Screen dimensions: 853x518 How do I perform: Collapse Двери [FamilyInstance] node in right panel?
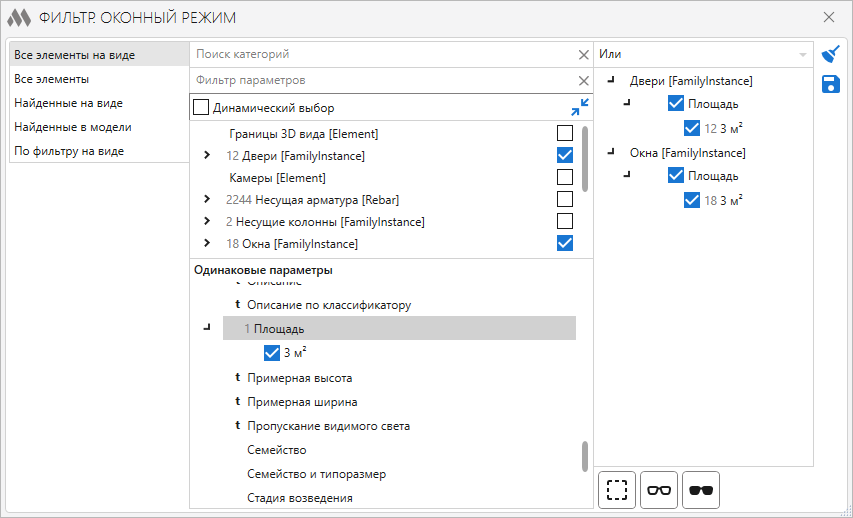click(610, 80)
